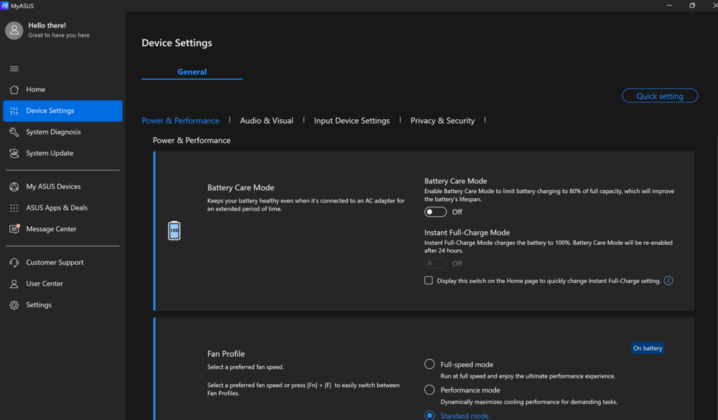This screenshot has height=420, width=718.
Task: Click the Settings gear icon in sidebar
Action: tap(14, 305)
